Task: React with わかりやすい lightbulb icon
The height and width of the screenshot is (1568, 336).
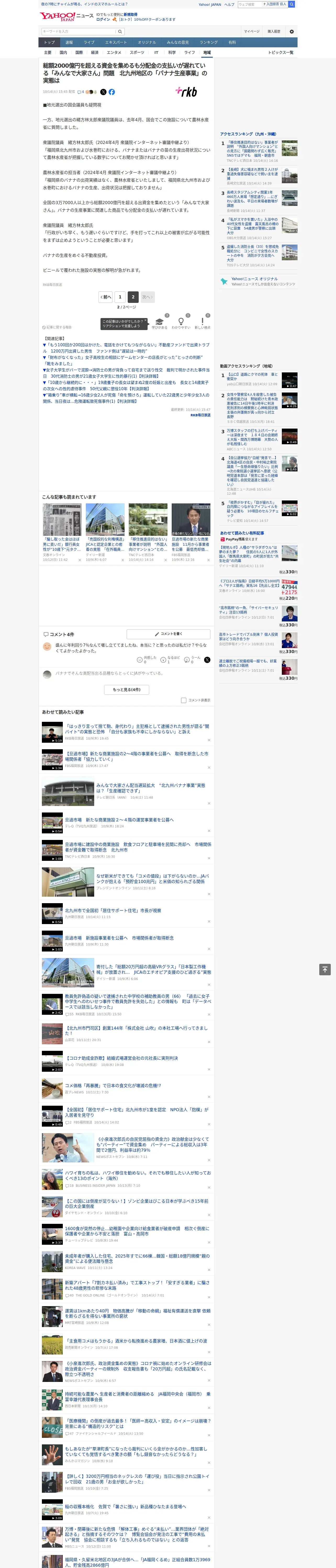Action: click(181, 321)
